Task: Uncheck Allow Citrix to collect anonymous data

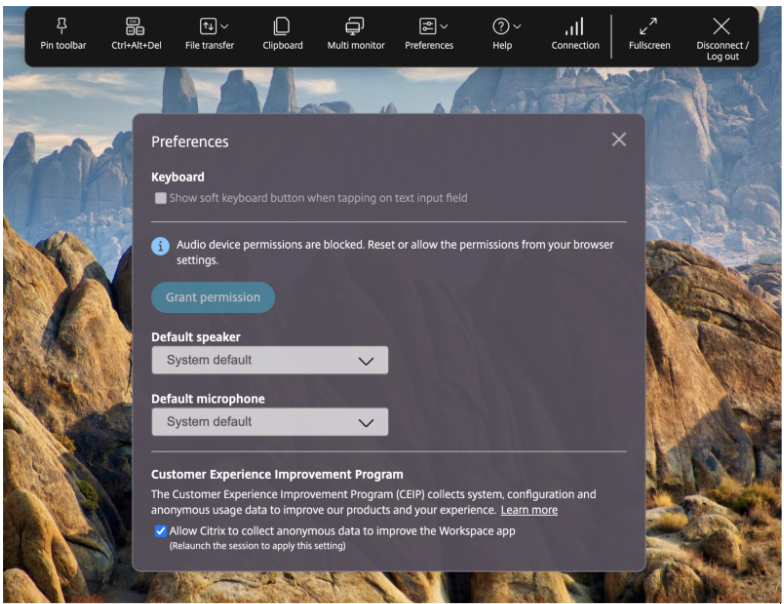Action: point(161,531)
